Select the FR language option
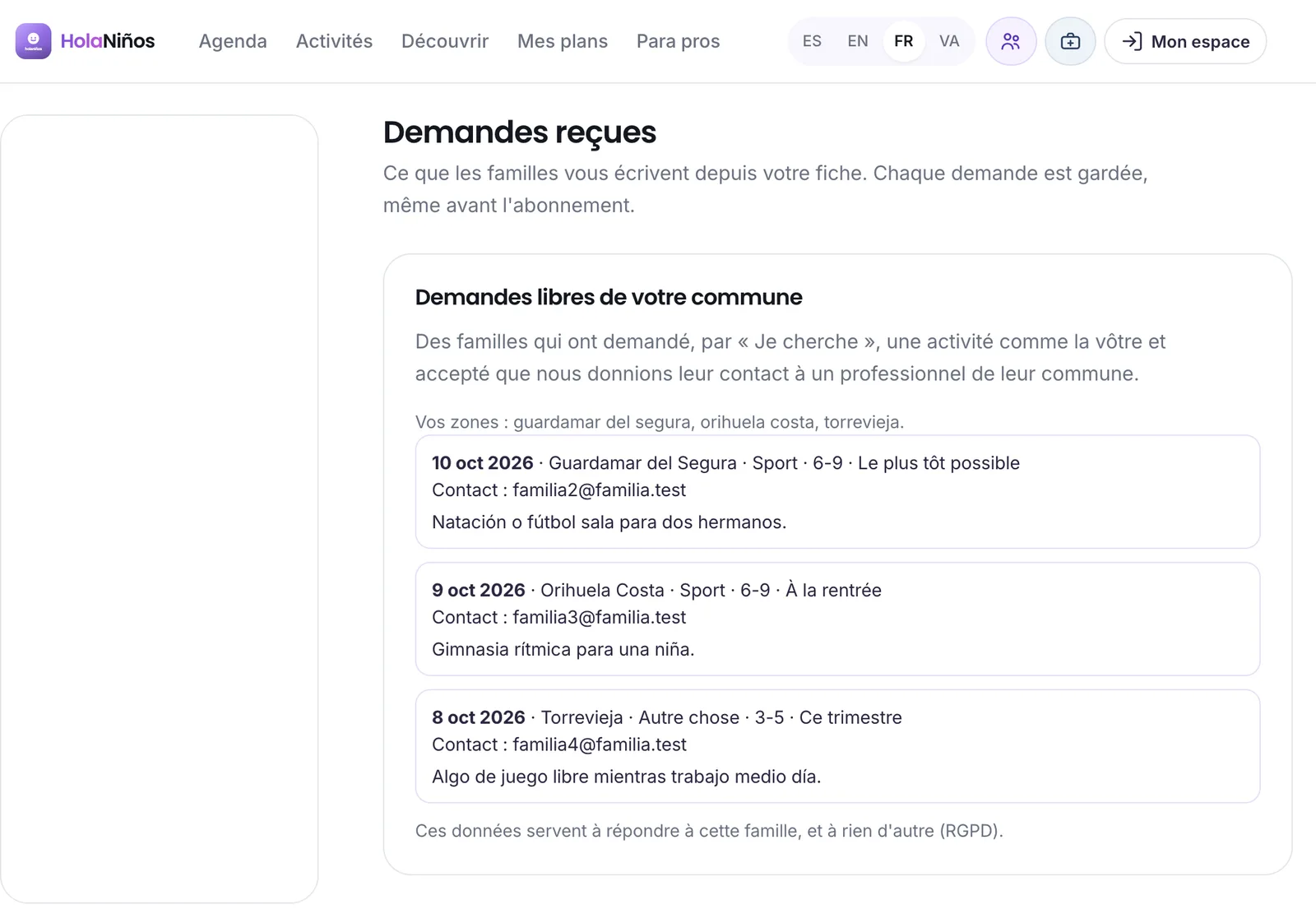Image resolution: width=1316 pixels, height=923 pixels. click(x=904, y=41)
